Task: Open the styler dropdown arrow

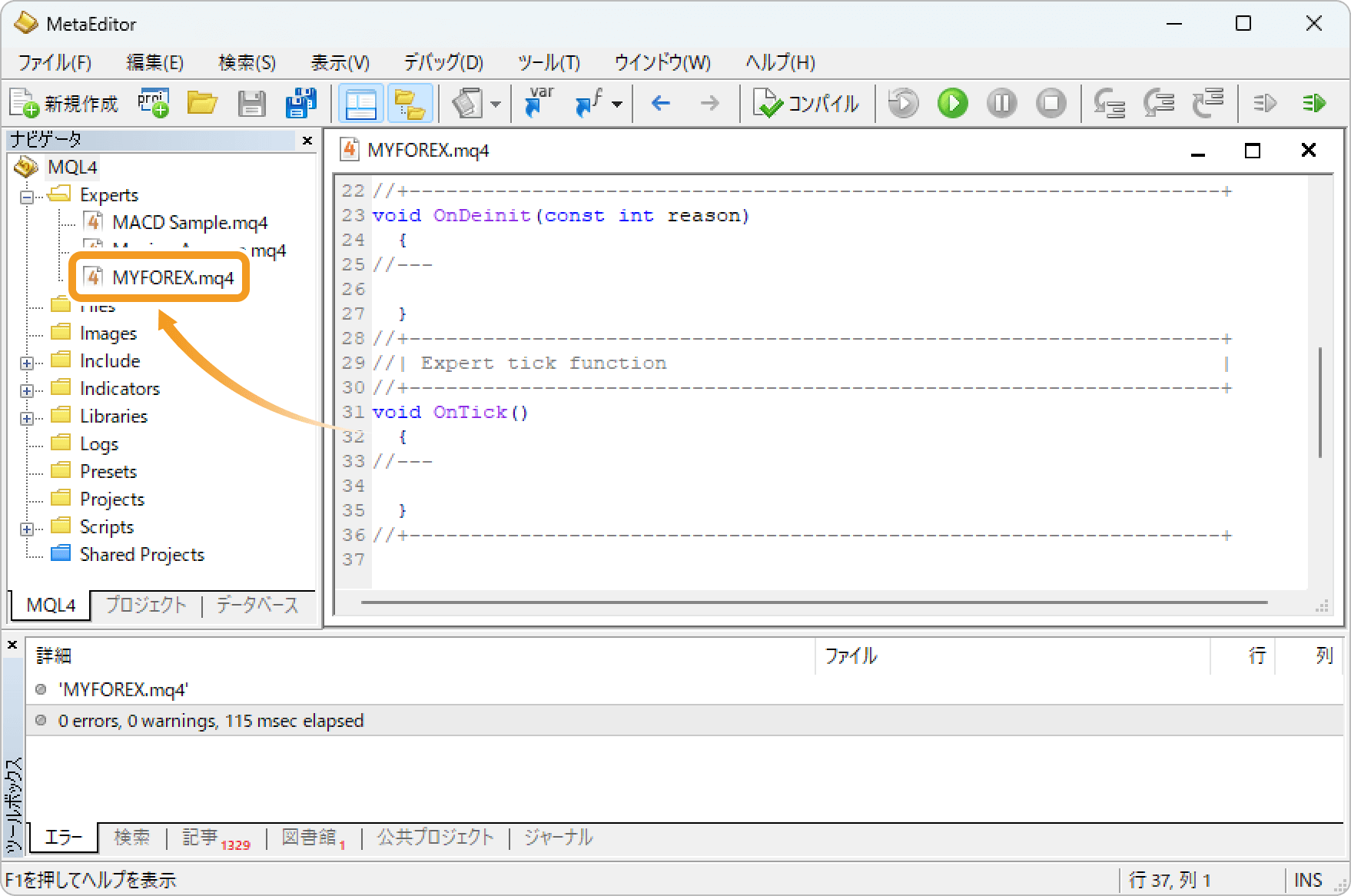Action: click(496, 104)
